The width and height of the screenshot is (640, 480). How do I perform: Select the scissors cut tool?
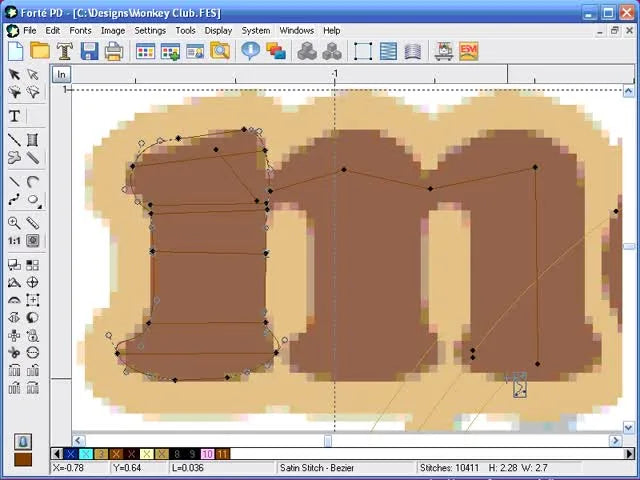pyautogui.click(x=14, y=353)
